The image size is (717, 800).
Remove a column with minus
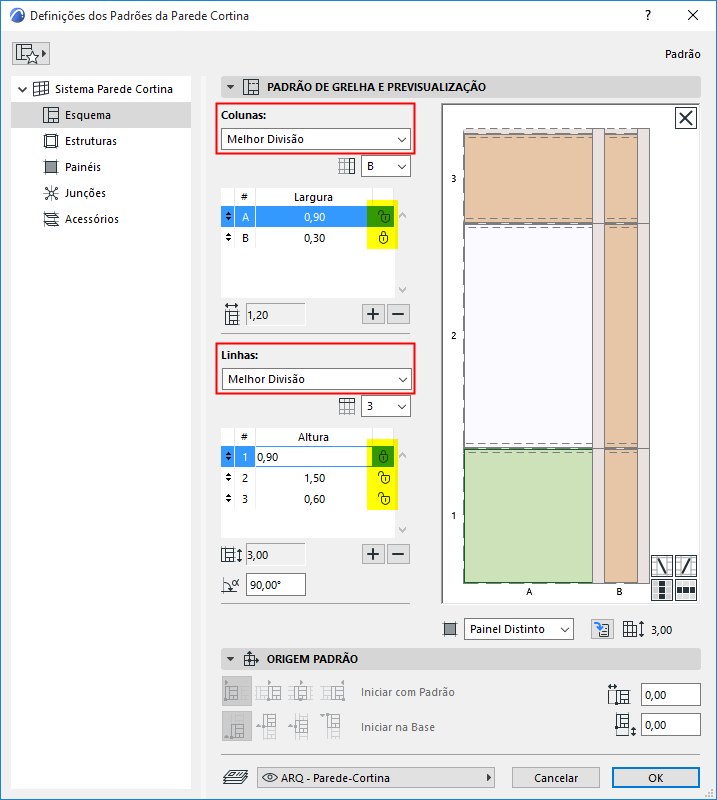pyautogui.click(x=398, y=314)
